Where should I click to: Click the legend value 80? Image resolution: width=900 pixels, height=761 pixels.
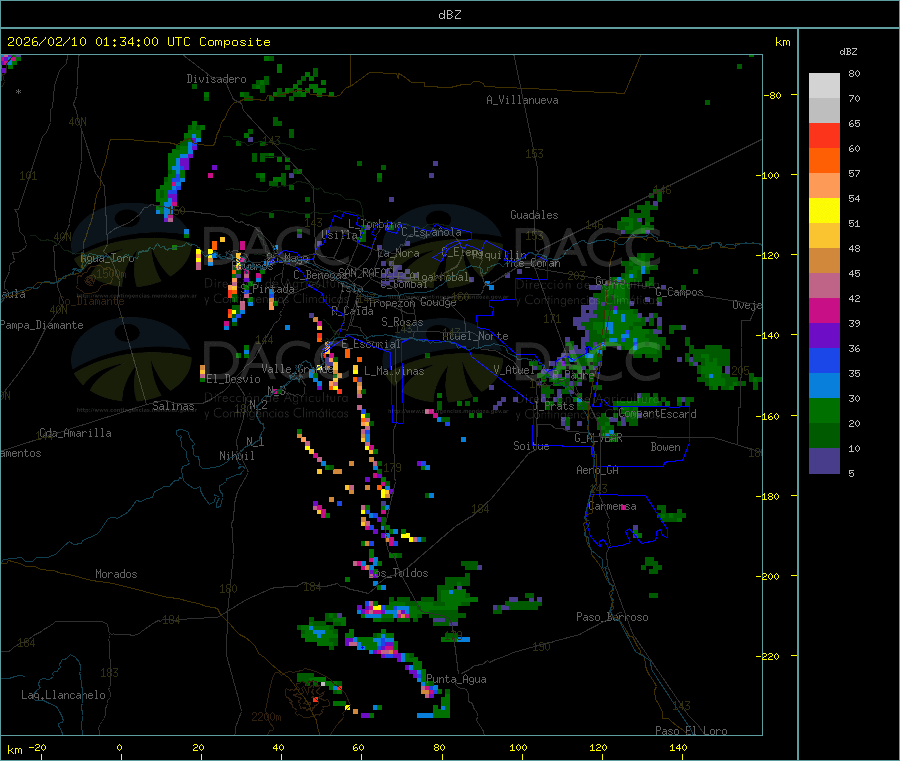[x=854, y=73]
